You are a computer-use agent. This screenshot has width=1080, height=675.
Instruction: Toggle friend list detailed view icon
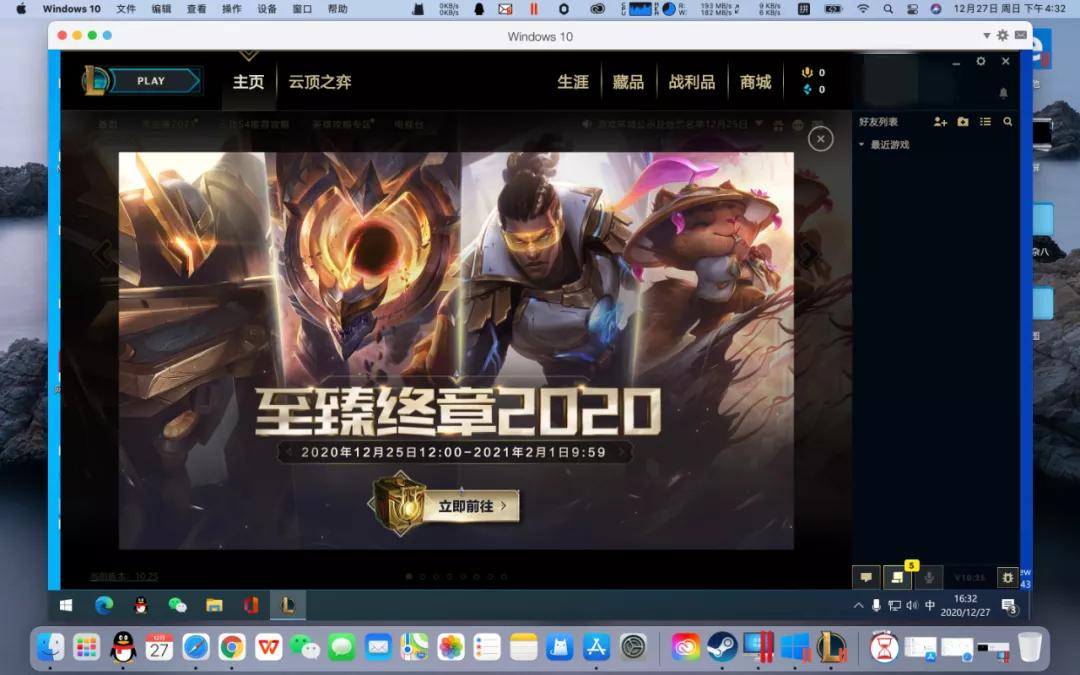(987, 122)
